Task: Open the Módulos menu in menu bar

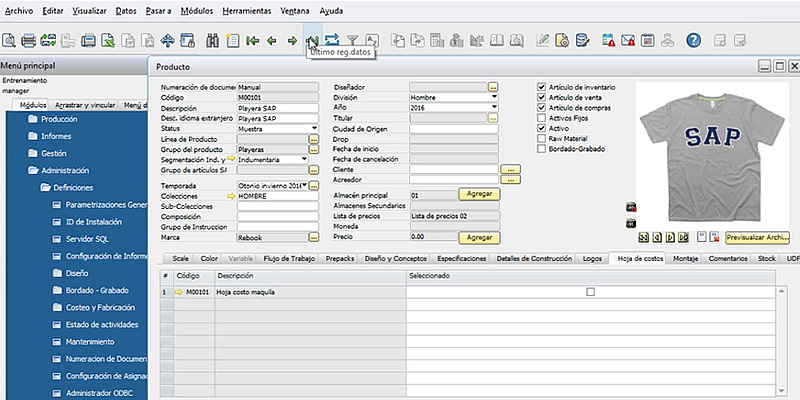Action: click(199, 10)
